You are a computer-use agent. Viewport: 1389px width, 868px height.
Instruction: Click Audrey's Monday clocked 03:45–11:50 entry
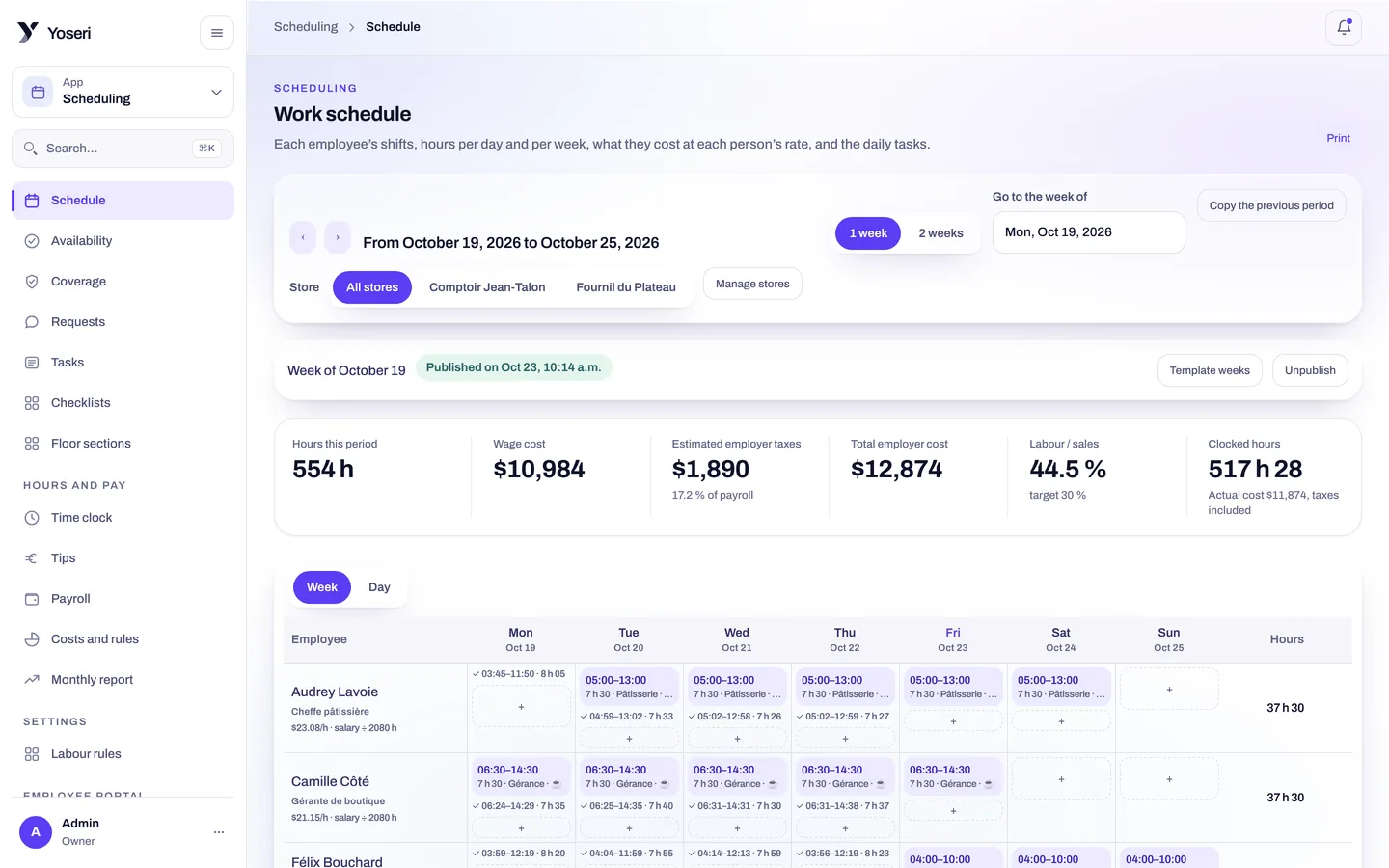coord(519,674)
